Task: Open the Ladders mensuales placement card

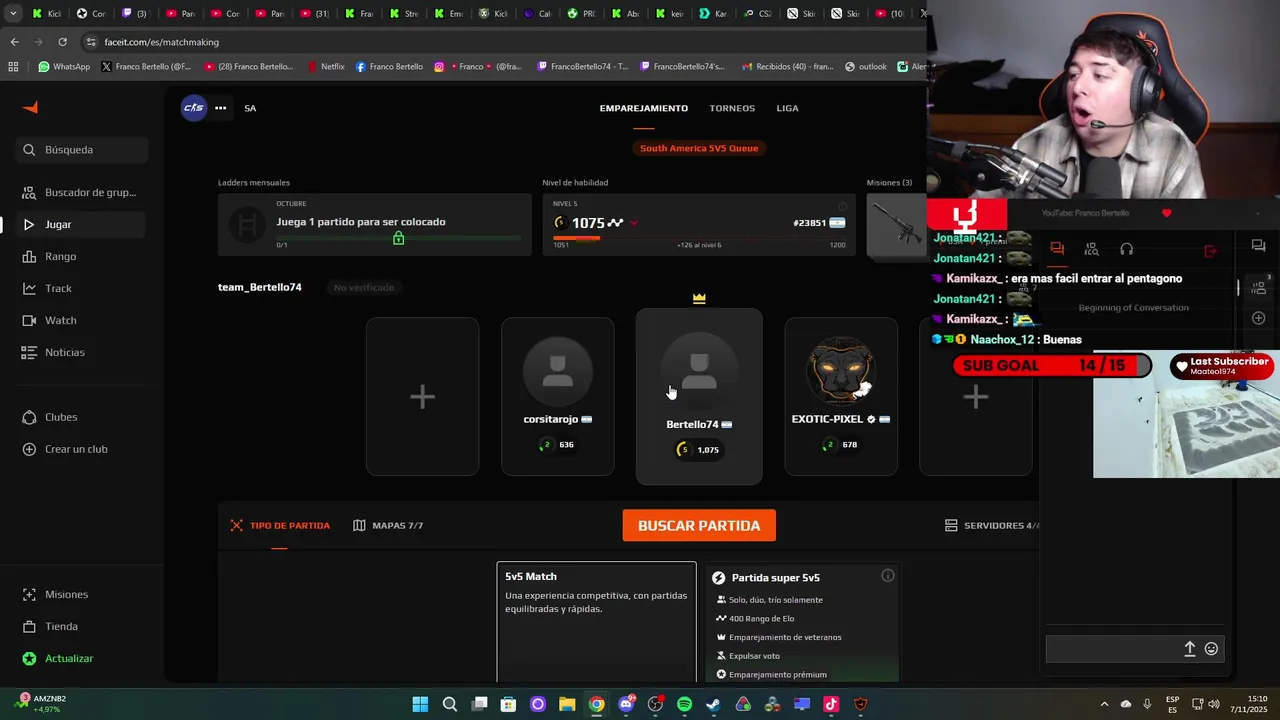Action: (x=375, y=224)
